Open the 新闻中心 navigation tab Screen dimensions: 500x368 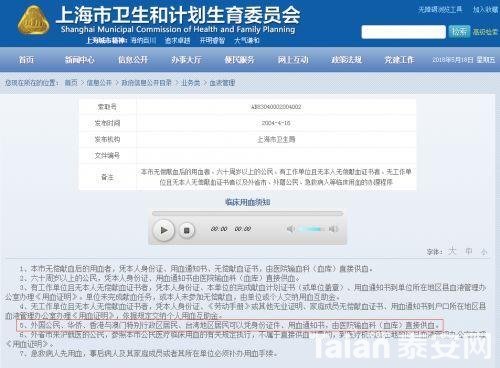click(x=79, y=60)
